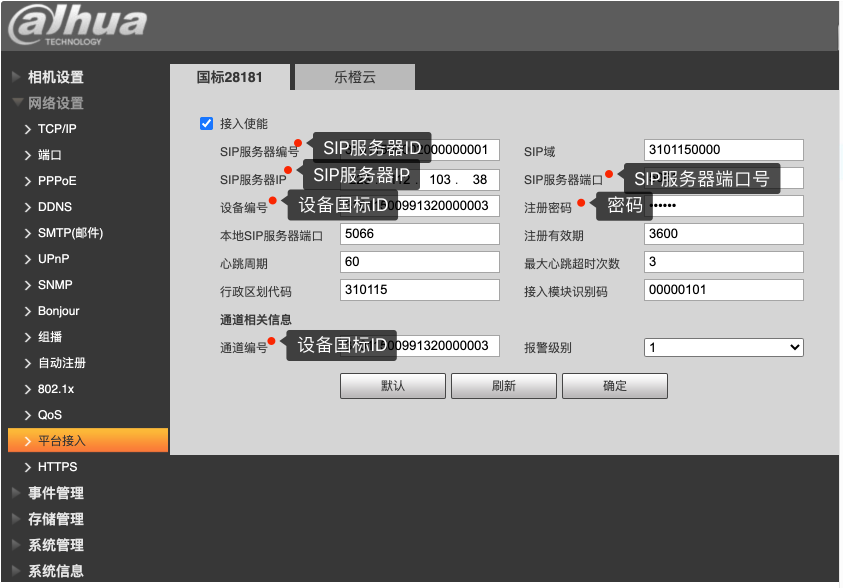Click the 刷新 button
The height and width of the screenshot is (588, 843).
click(x=504, y=386)
